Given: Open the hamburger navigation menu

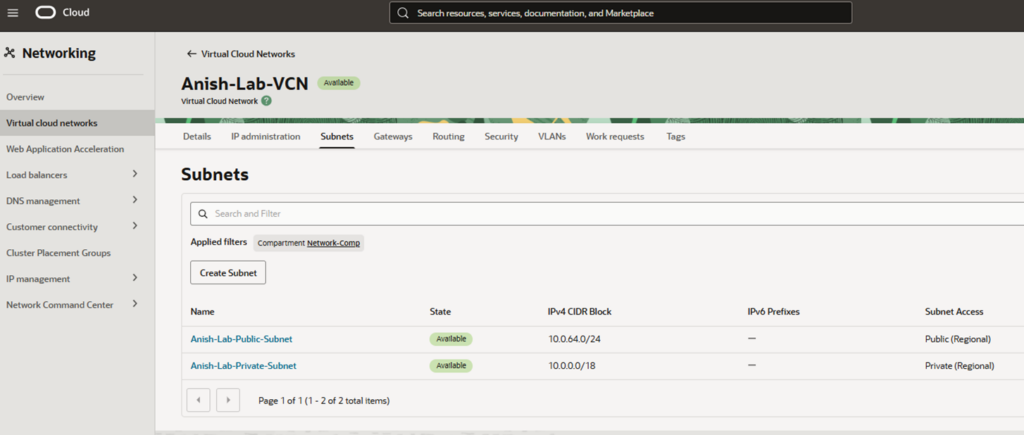Looking at the screenshot, I should [13, 13].
